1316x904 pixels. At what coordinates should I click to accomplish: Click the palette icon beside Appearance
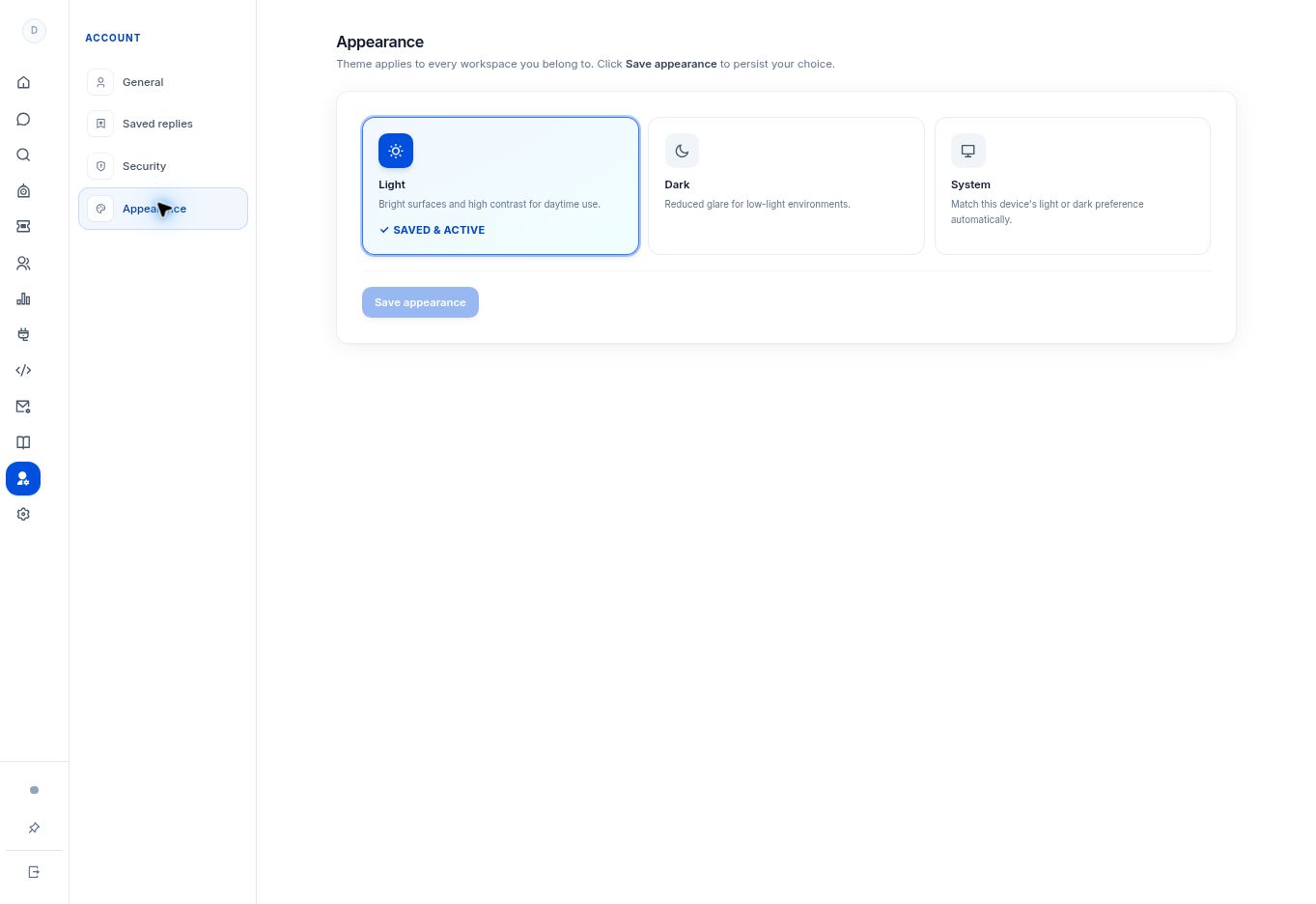[x=100, y=209]
